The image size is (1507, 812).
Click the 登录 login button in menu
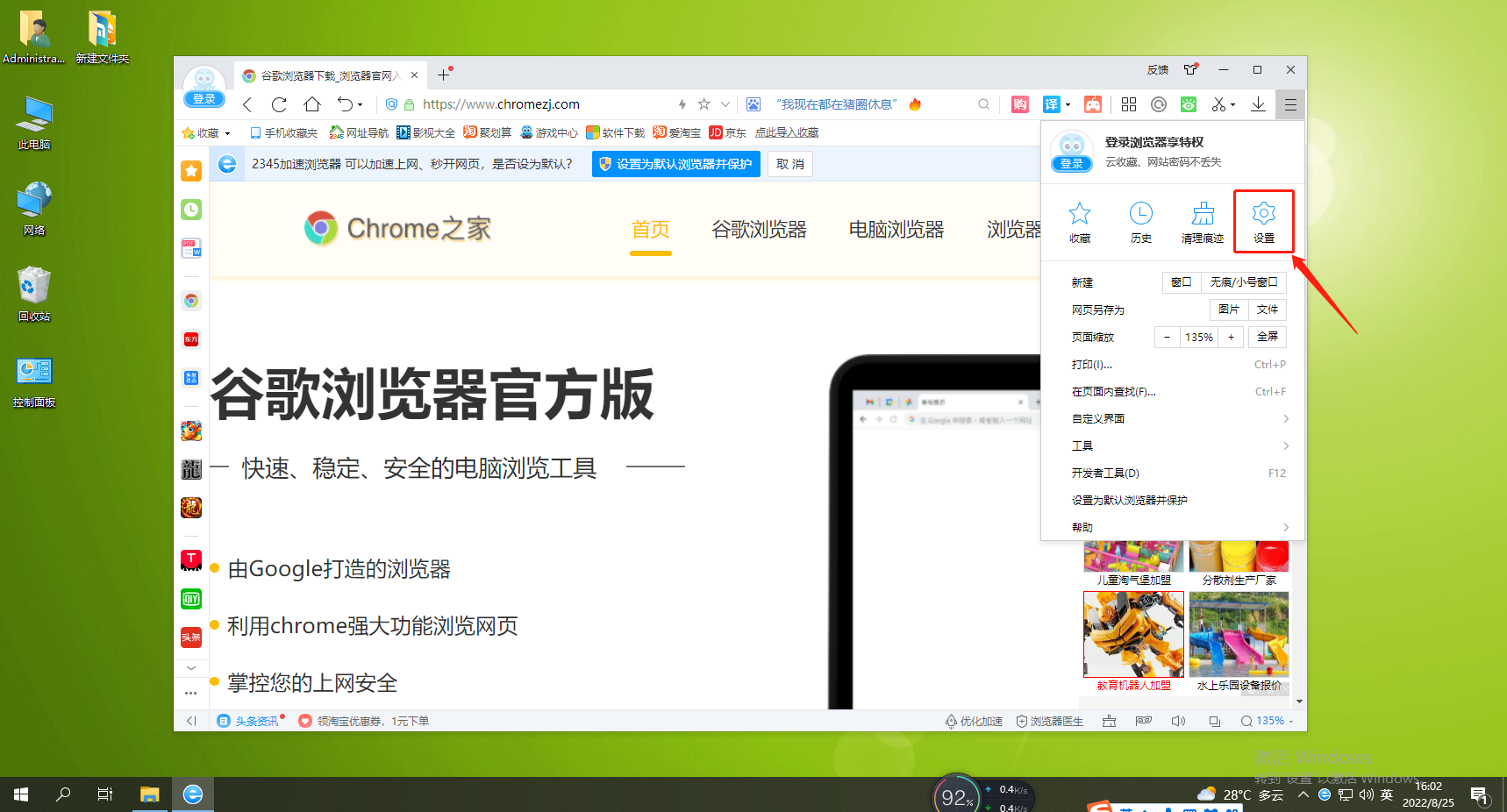(1072, 164)
